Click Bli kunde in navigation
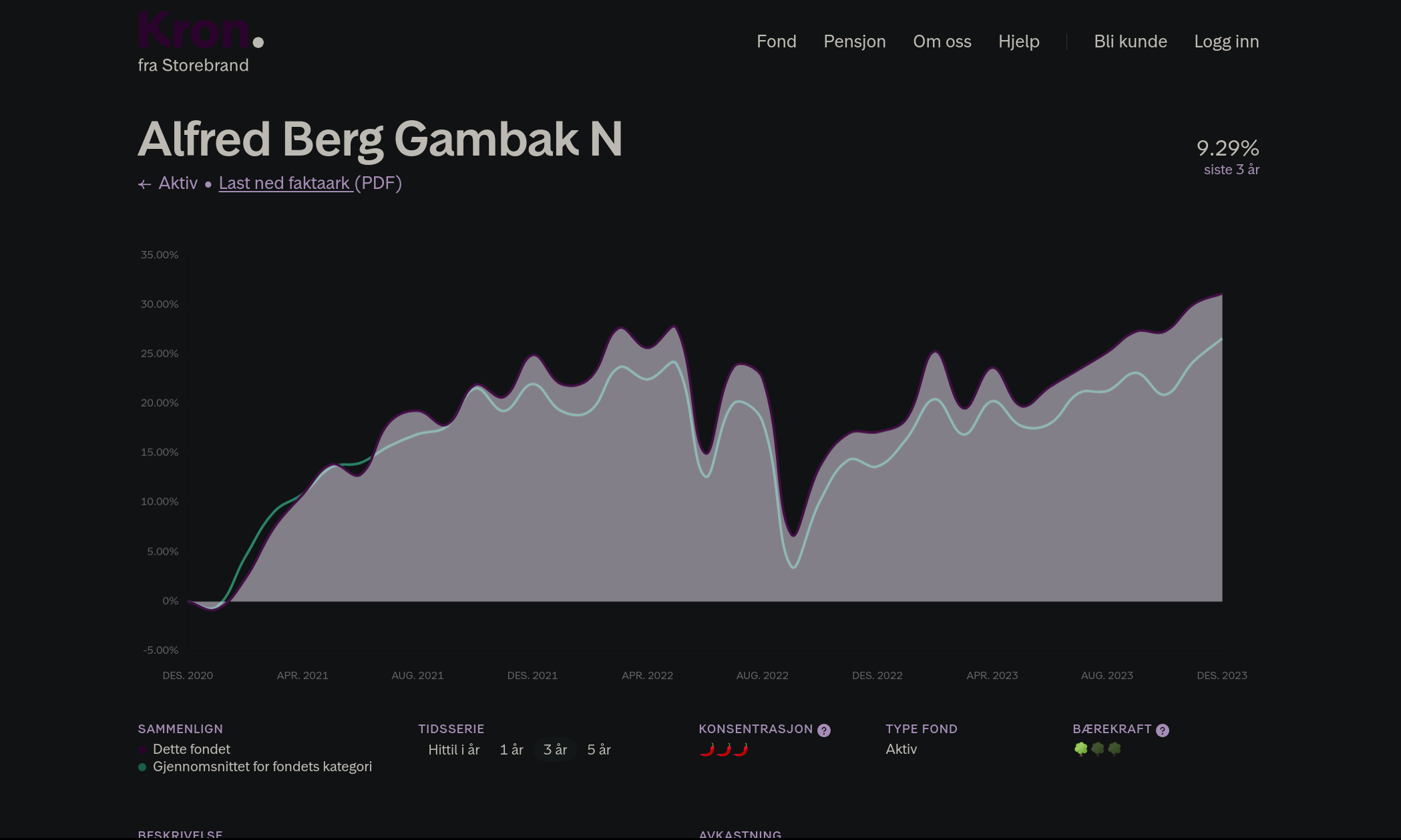 coord(1130,41)
